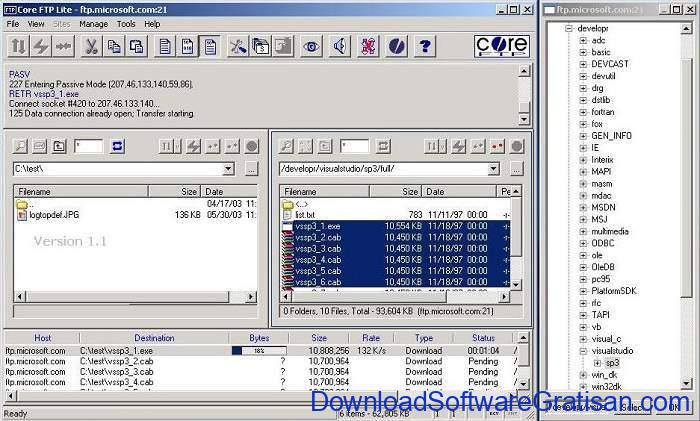Viewport: 700px width, 421px height.
Task: Click the queue Destination column header
Action: click(154, 338)
